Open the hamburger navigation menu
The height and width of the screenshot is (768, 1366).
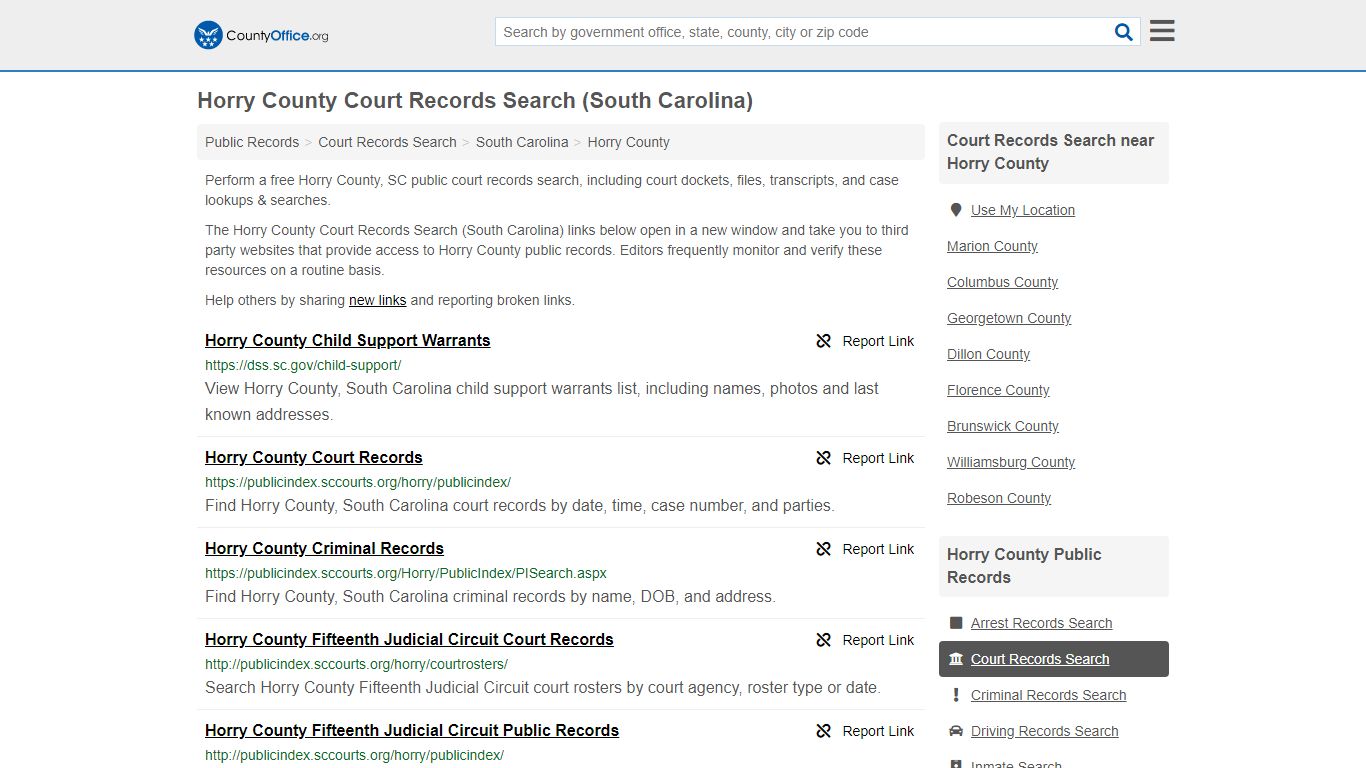1161,30
